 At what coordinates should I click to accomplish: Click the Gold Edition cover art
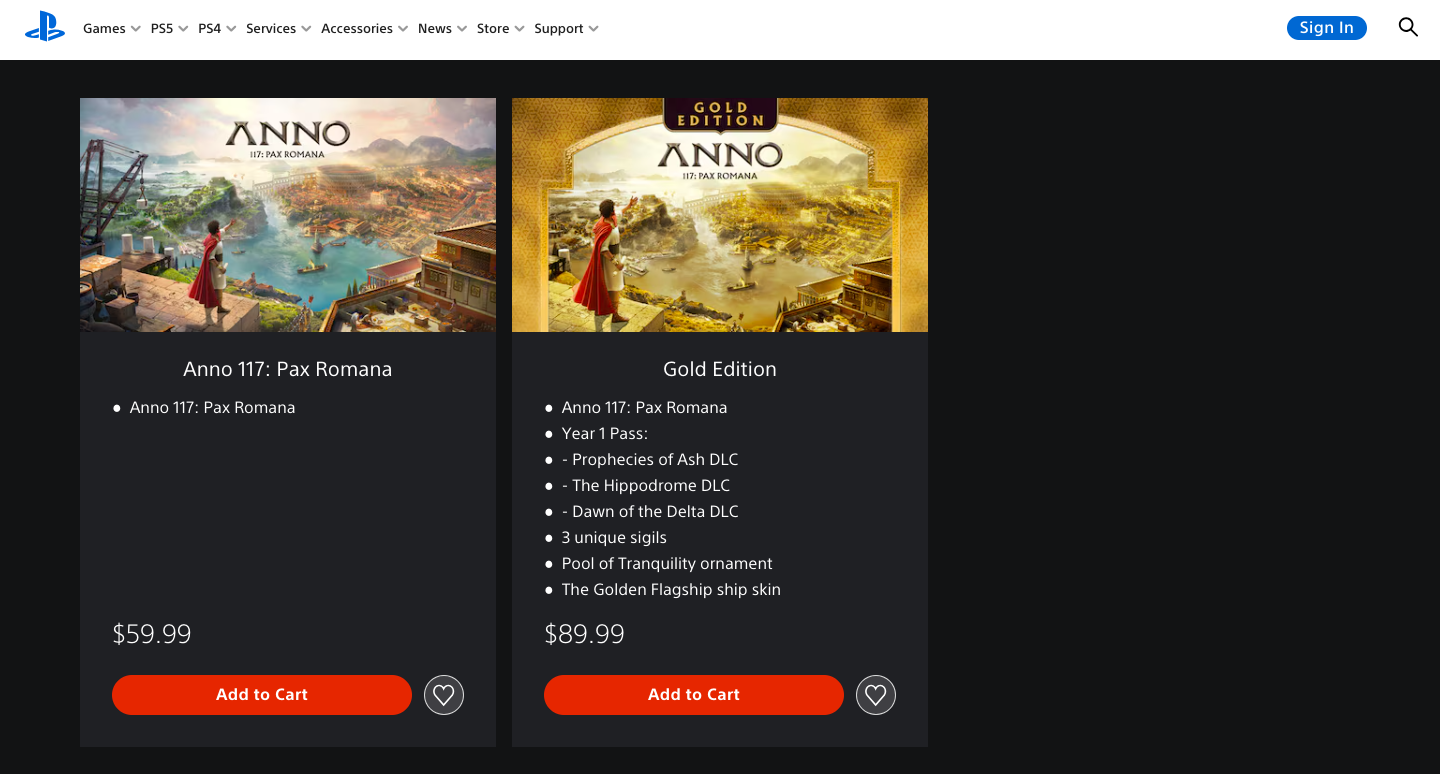coord(719,214)
